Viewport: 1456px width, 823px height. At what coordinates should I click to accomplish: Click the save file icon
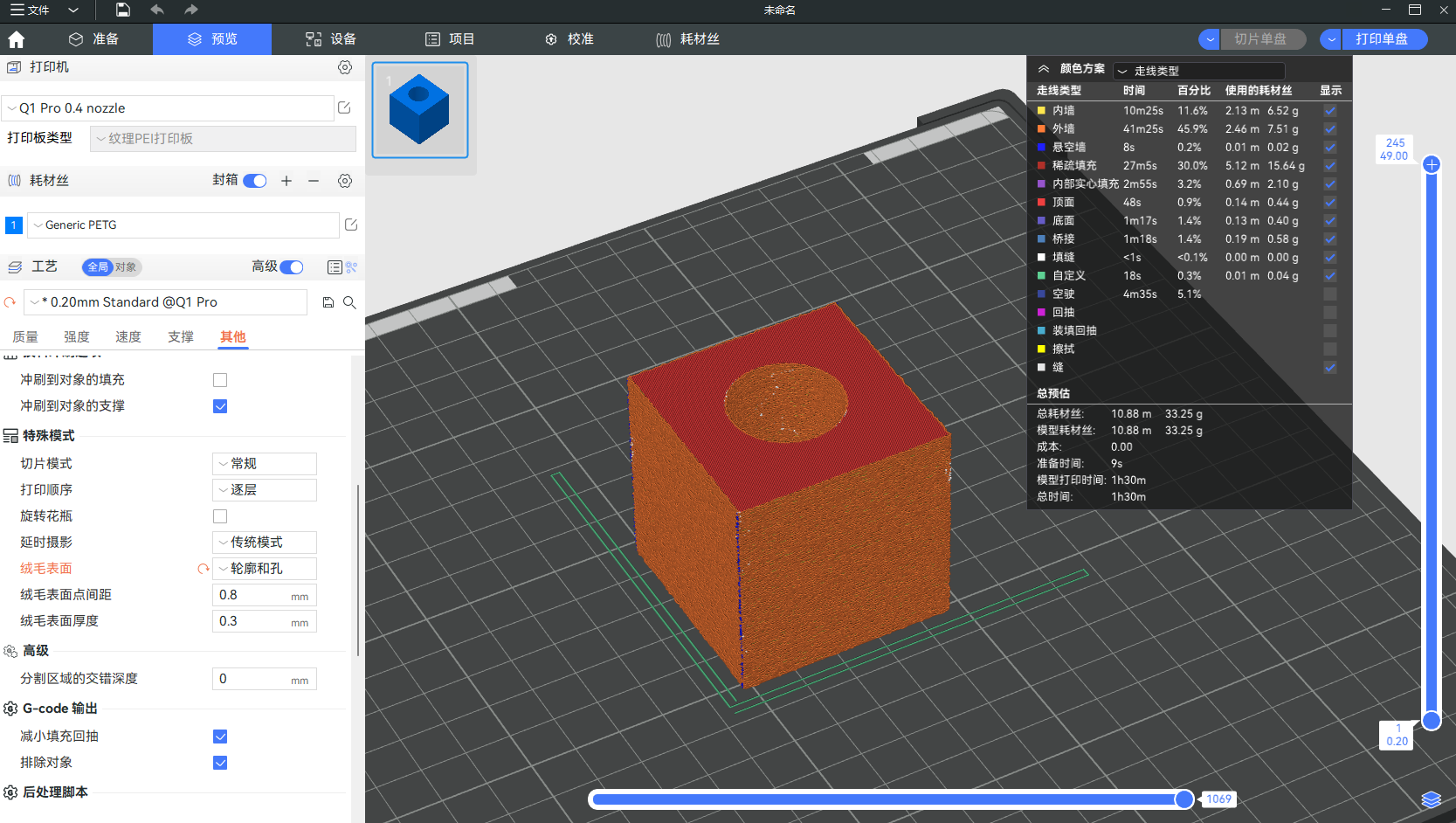pos(123,10)
